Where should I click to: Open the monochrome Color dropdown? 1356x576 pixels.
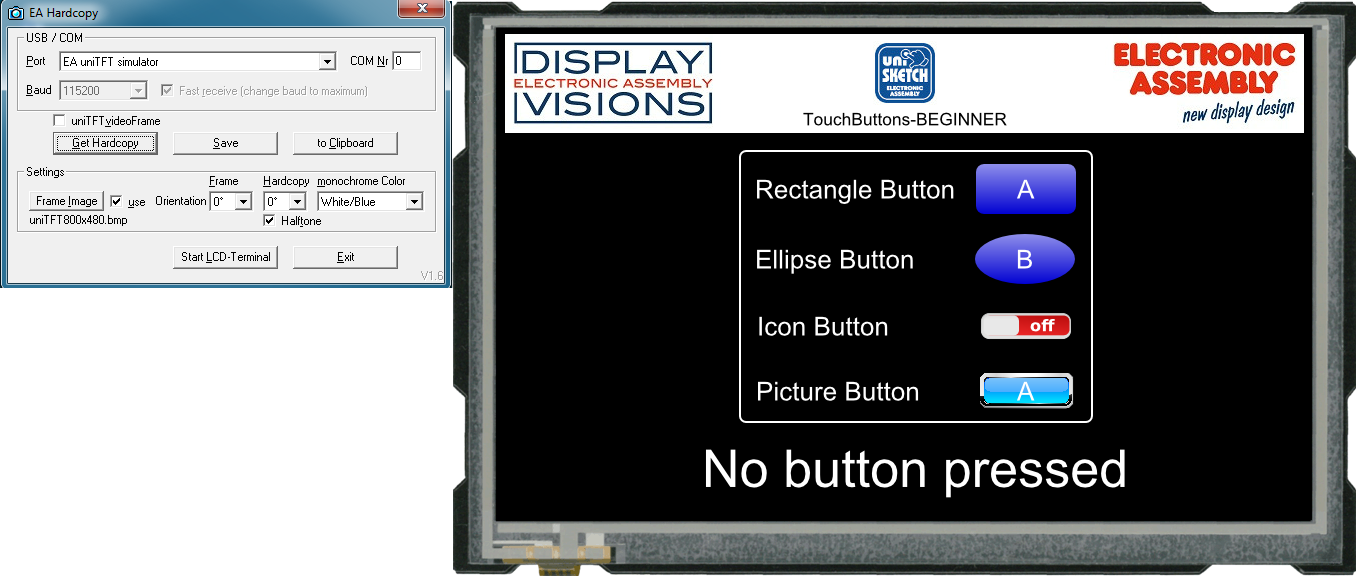click(413, 202)
